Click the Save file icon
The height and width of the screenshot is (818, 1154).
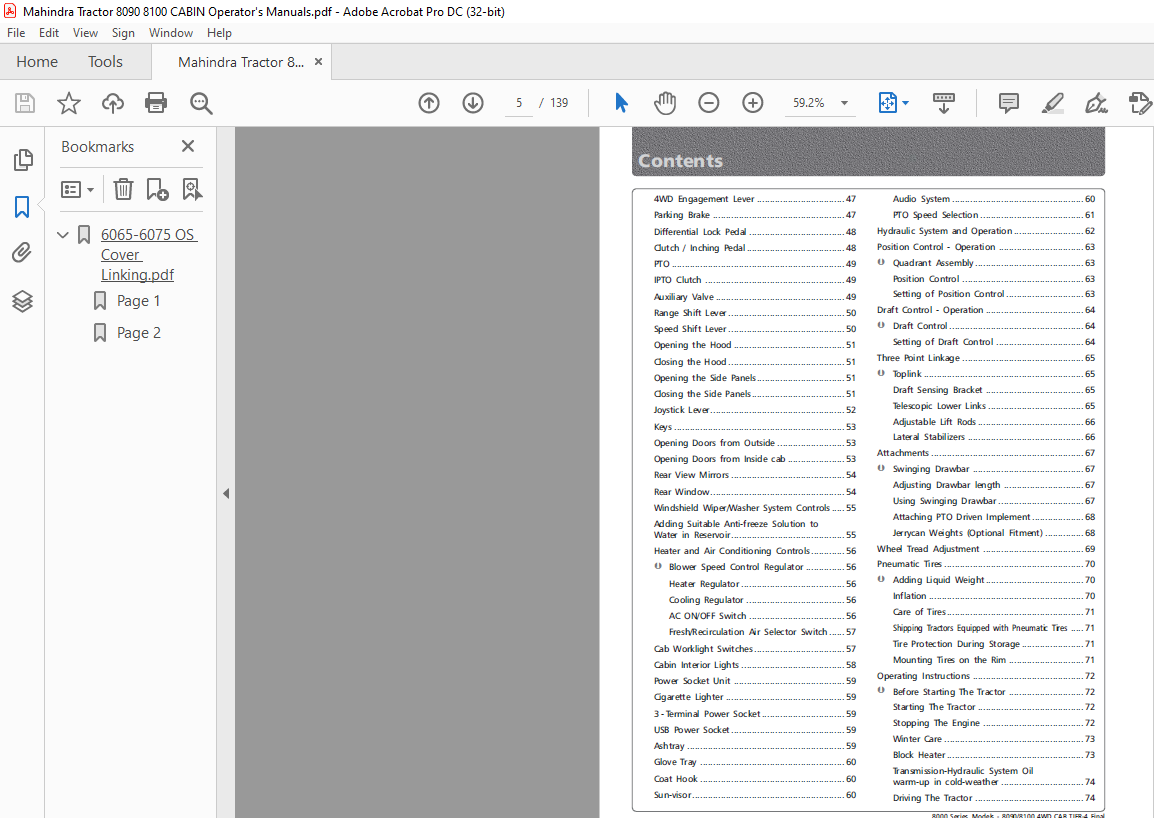tap(25, 103)
